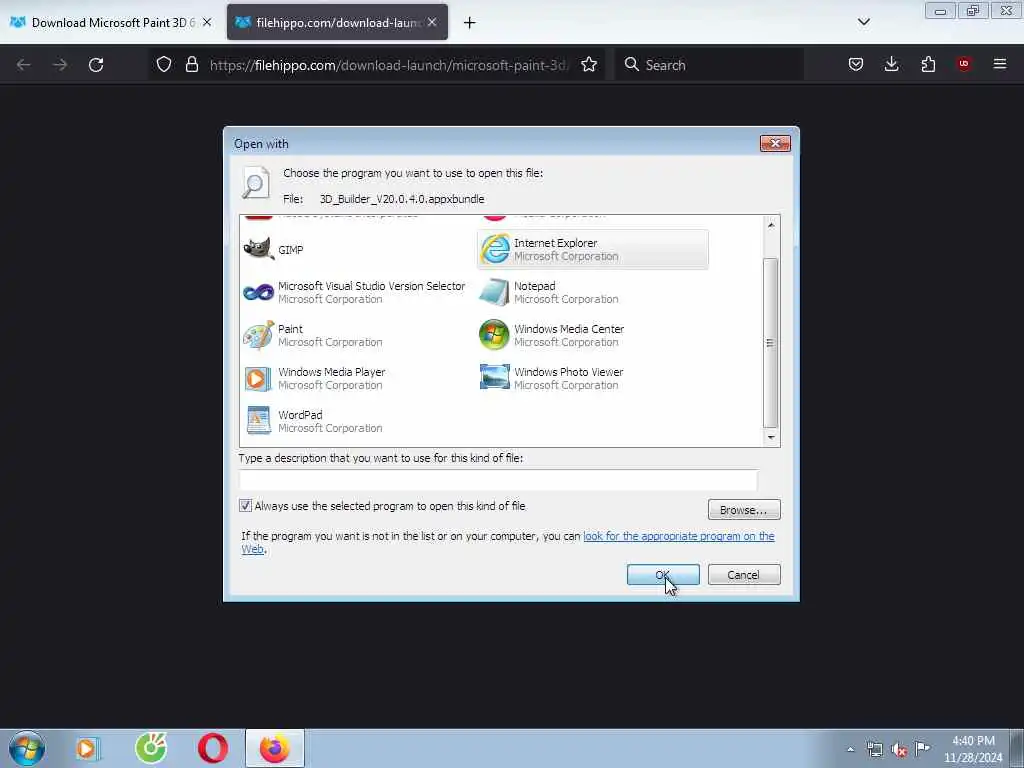Click the program list scroll down arrow
This screenshot has width=1024, height=768.
pyautogui.click(x=771, y=438)
